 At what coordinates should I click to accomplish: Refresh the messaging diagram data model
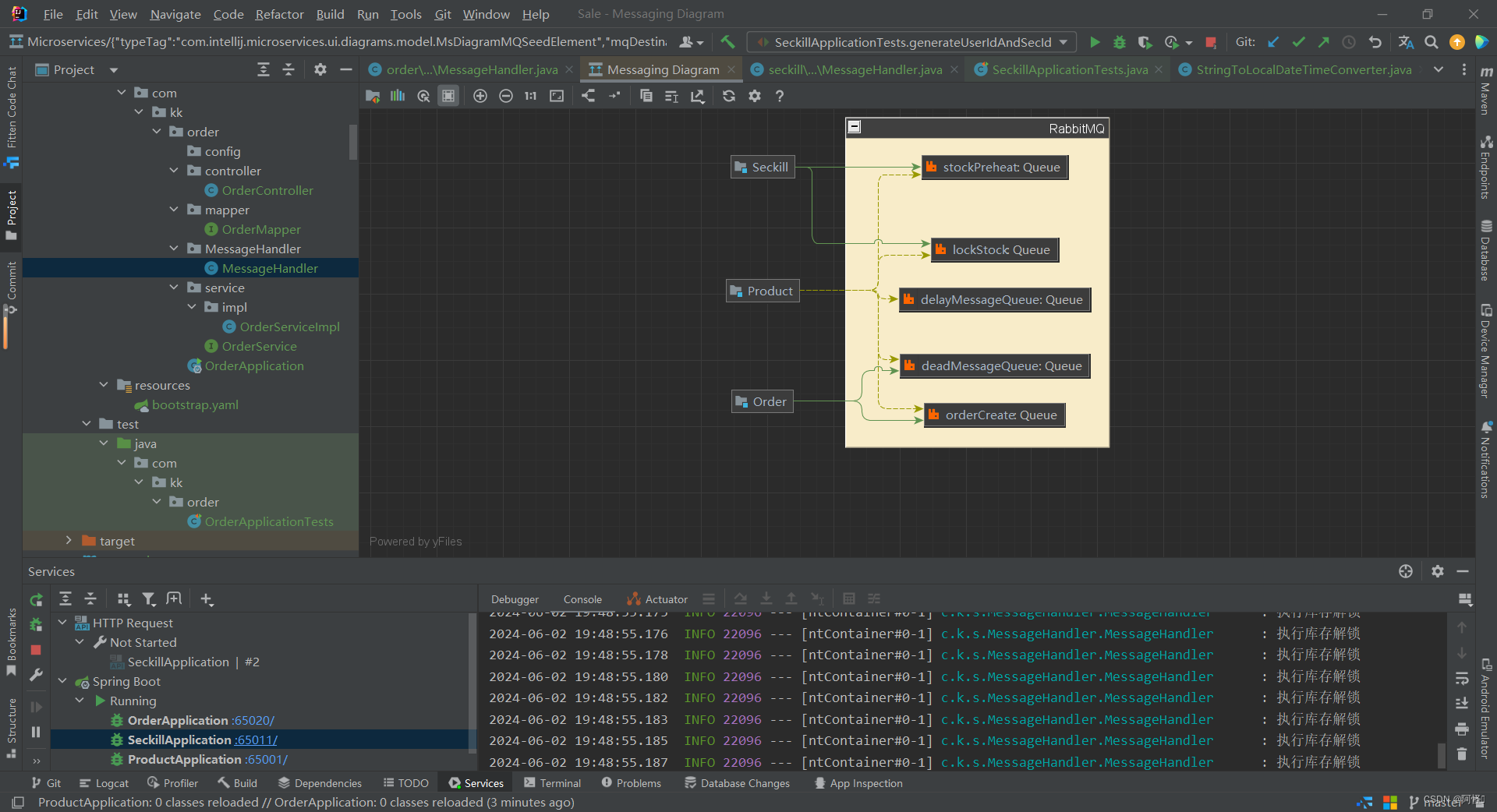click(x=728, y=96)
